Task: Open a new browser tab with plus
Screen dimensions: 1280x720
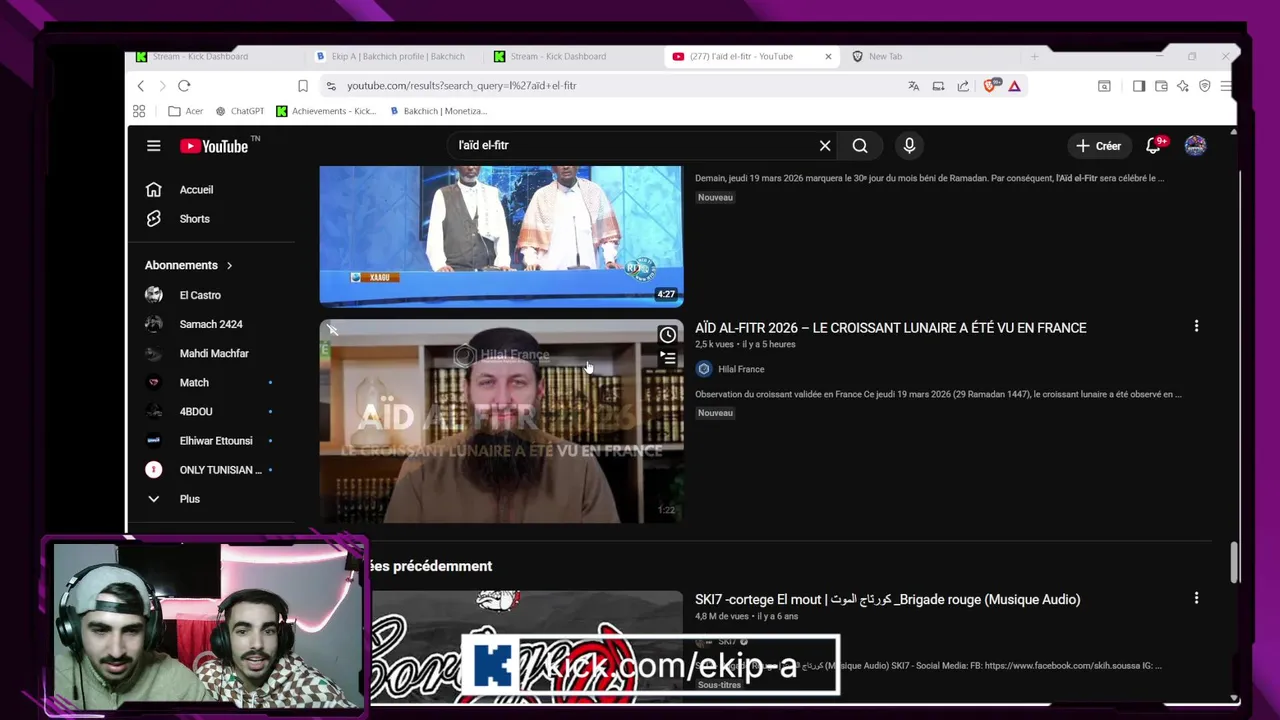Action: tap(1034, 56)
